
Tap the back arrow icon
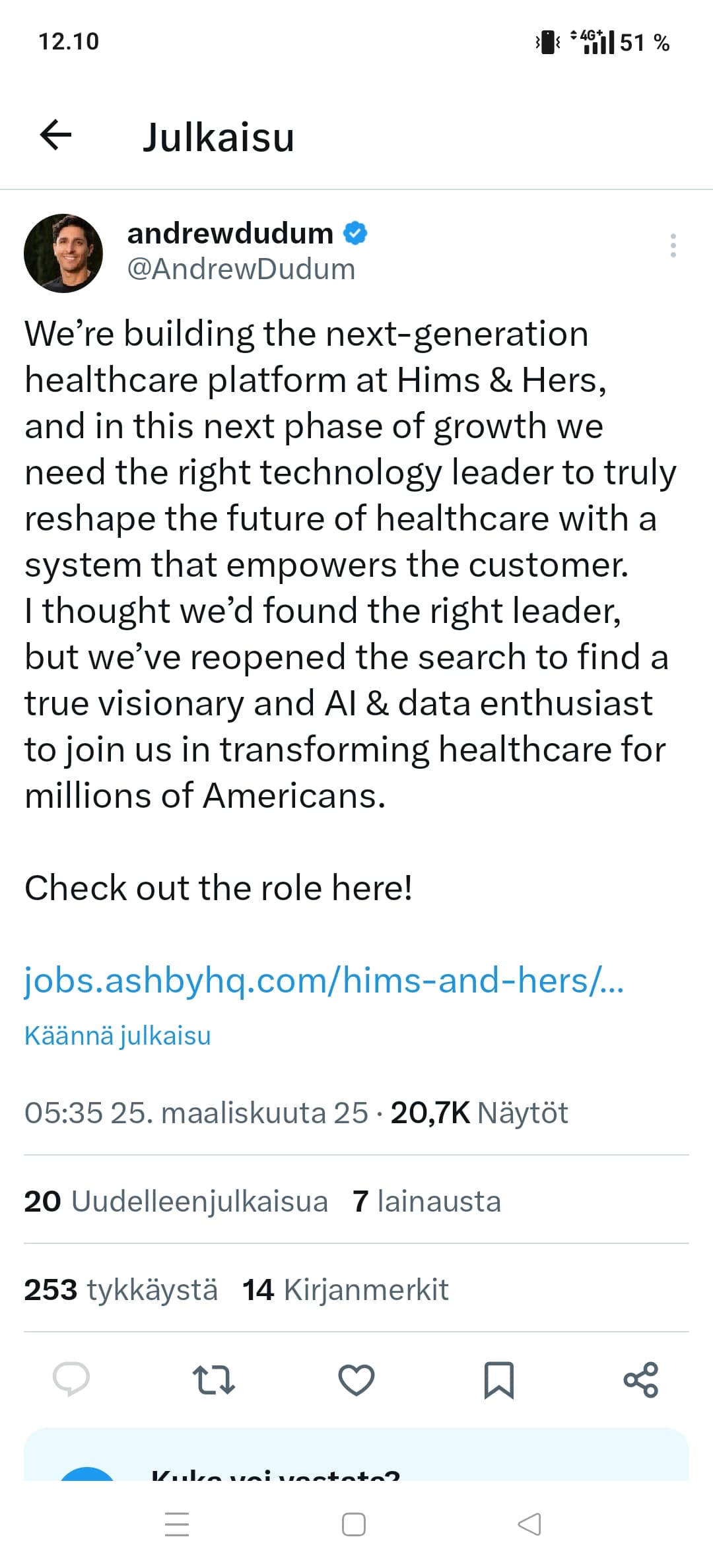coord(56,136)
